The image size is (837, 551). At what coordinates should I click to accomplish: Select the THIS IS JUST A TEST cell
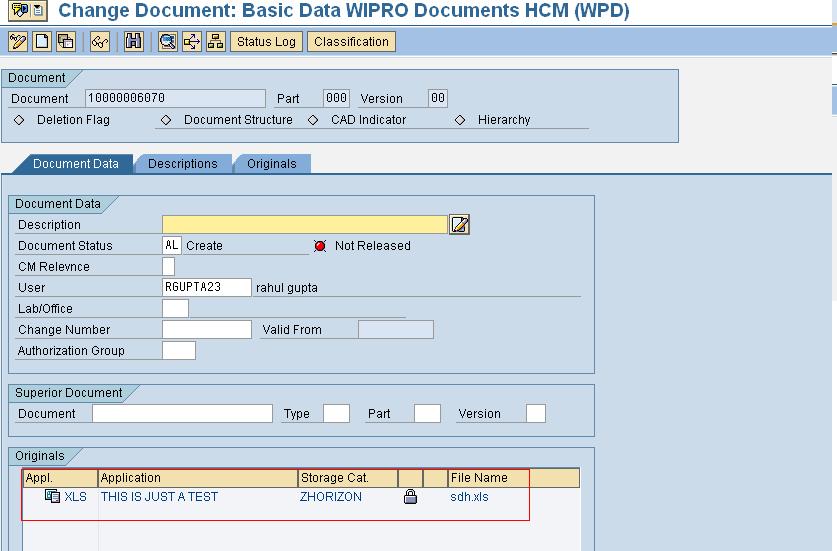tap(159, 497)
